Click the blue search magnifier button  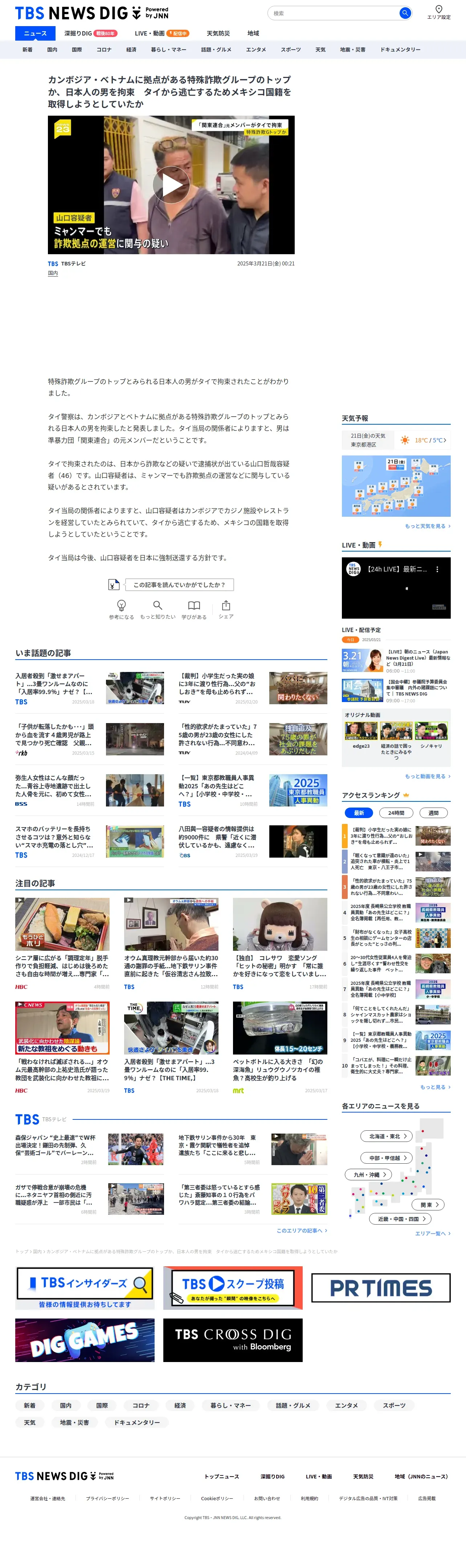404,13
